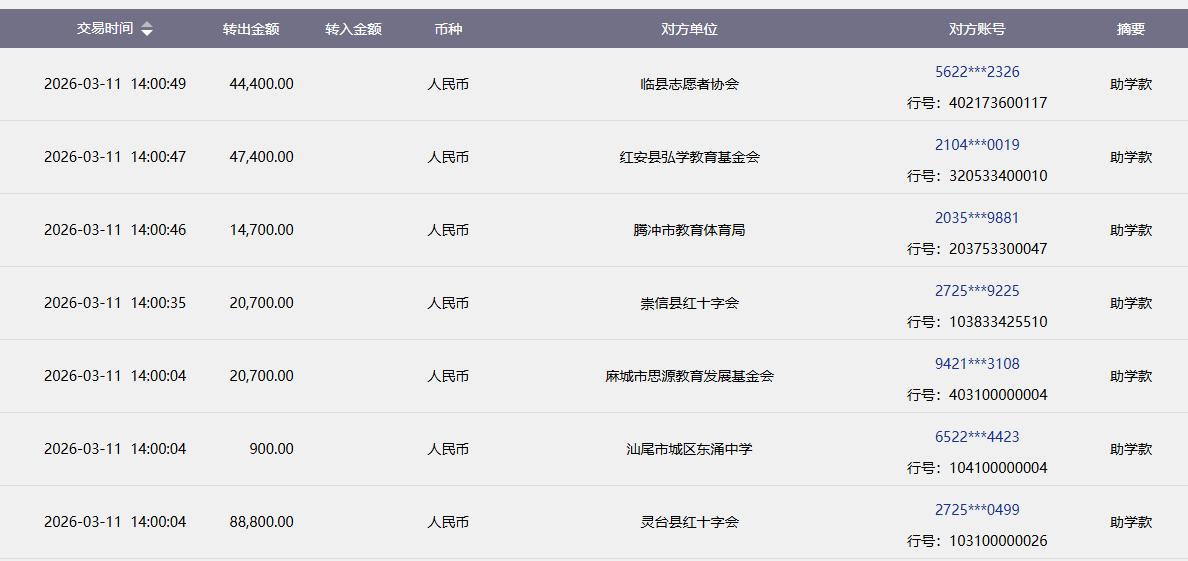This screenshot has width=1188, height=561.
Task: Click the sort arrows beside 交易时间
Action: pyautogui.click(x=147, y=29)
